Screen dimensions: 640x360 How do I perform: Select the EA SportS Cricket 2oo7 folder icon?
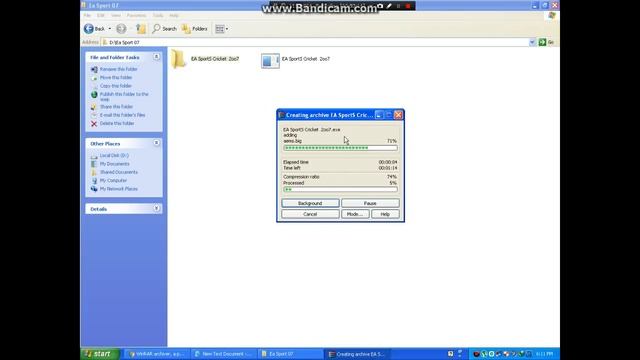click(x=178, y=59)
